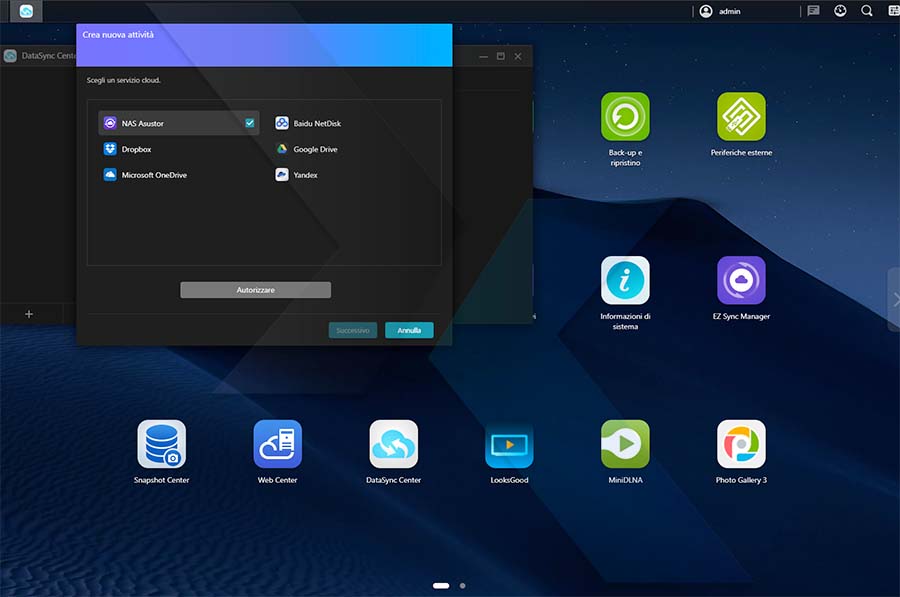Launch Back-up e ripristino app
900x597 pixels.
tap(625, 117)
